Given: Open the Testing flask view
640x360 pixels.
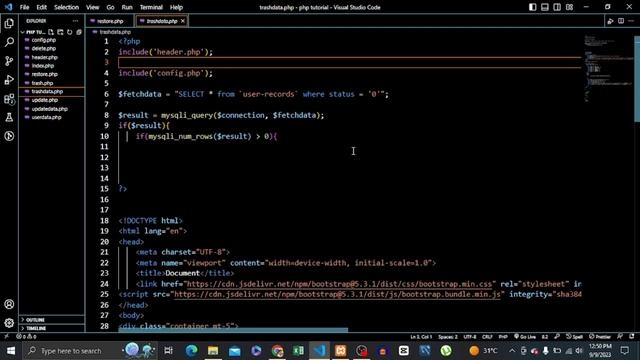Looking at the screenshot, I should [9, 118].
